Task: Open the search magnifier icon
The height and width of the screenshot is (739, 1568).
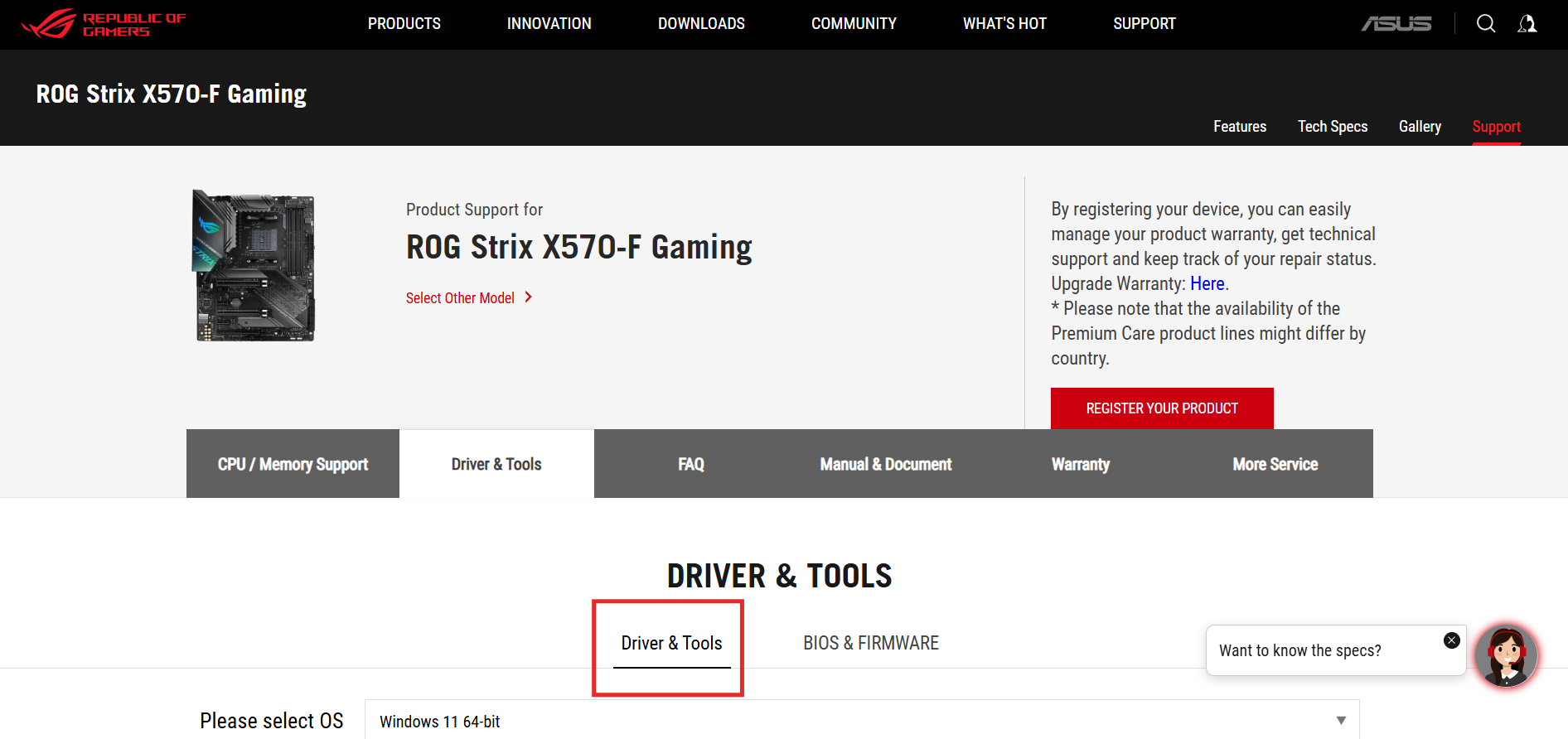Action: click(x=1486, y=23)
